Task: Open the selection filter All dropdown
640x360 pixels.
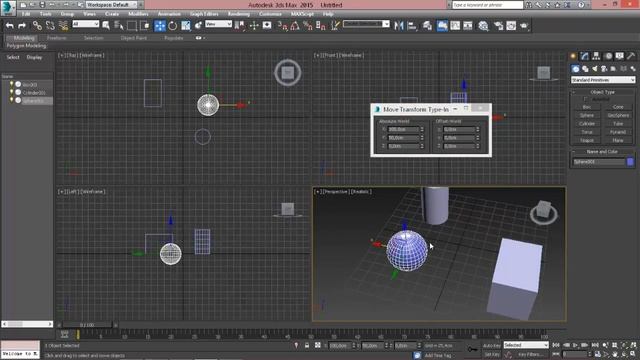Action: tap(85, 24)
